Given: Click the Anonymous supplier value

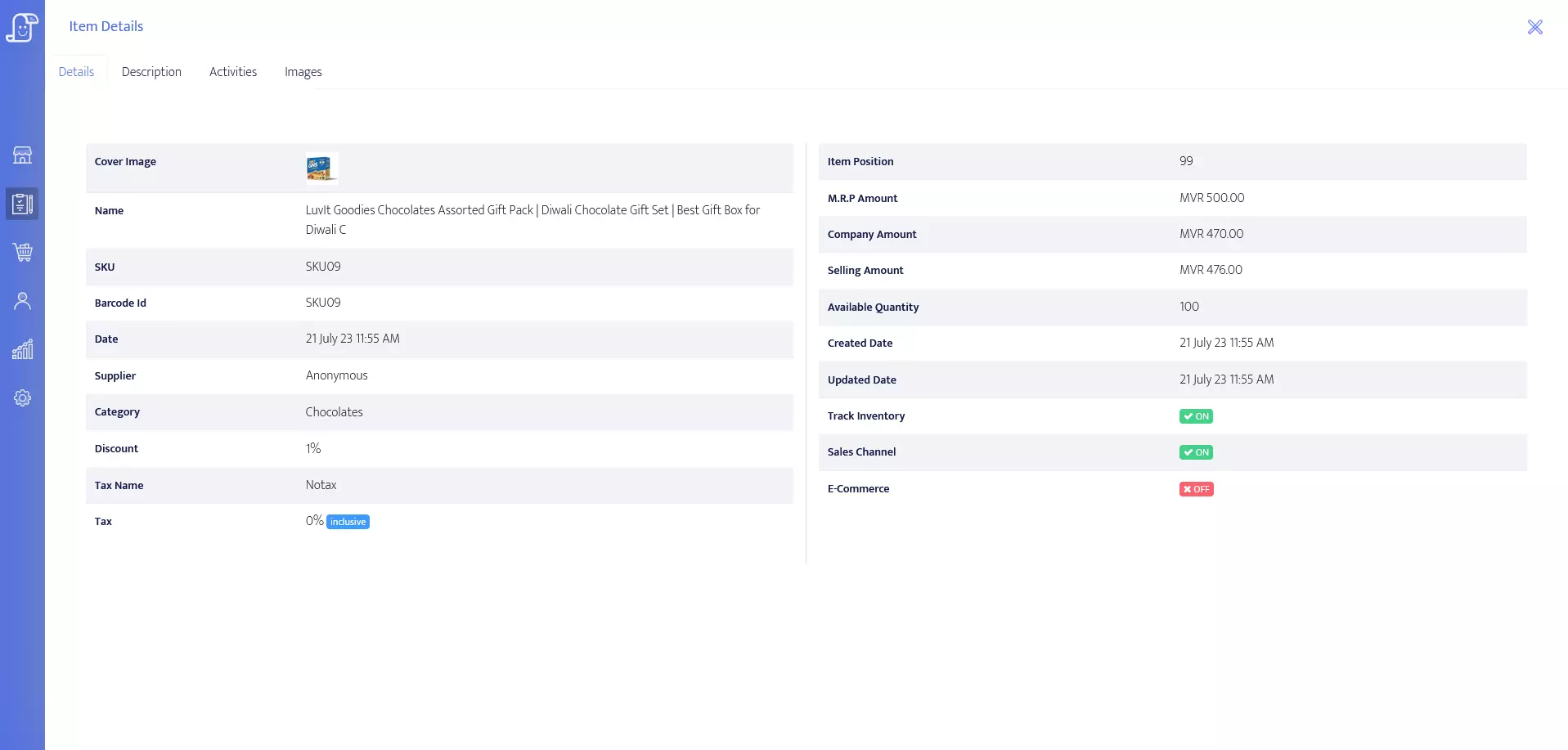Looking at the screenshot, I should click(336, 375).
